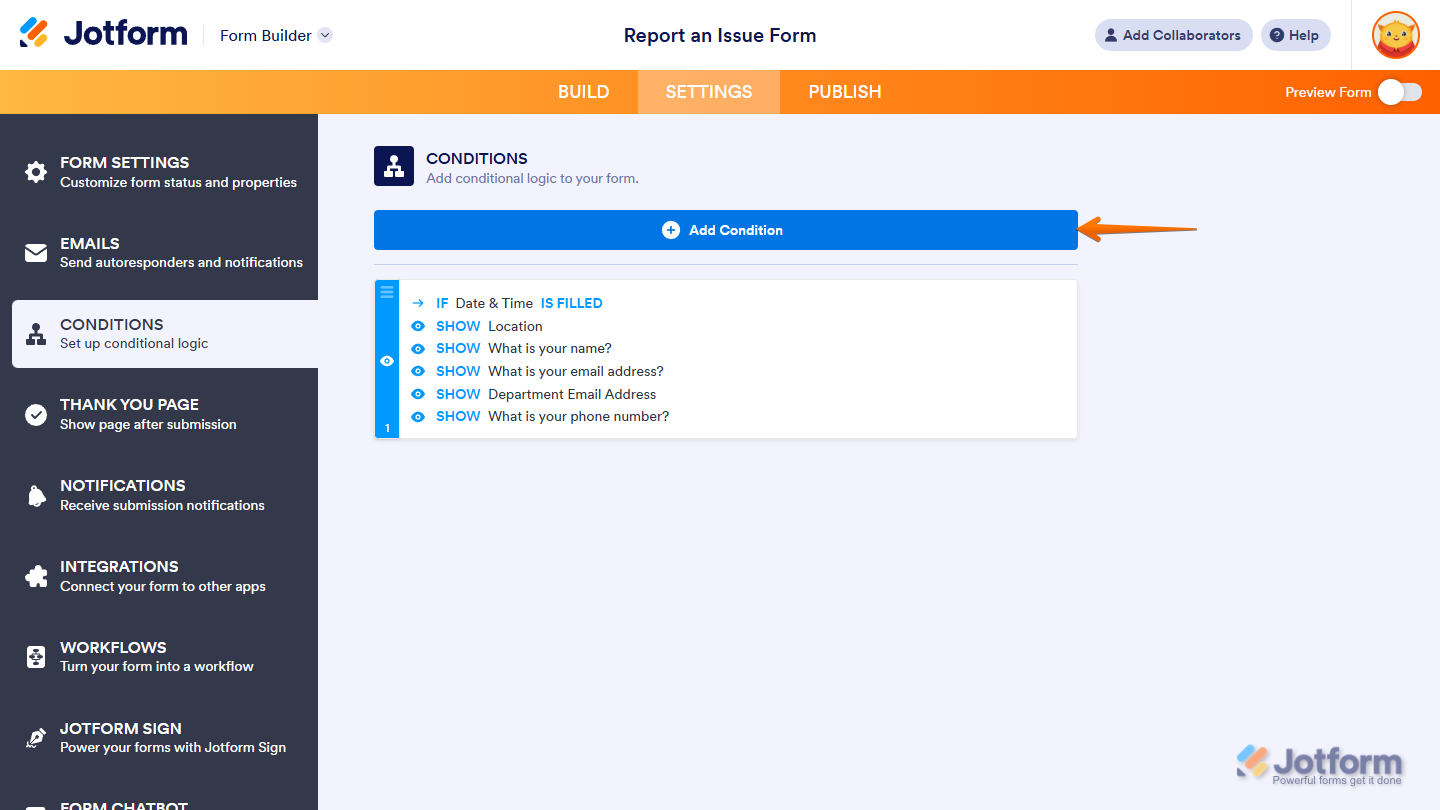This screenshot has height=810, width=1440.
Task: Click the Help button
Action: (x=1295, y=35)
